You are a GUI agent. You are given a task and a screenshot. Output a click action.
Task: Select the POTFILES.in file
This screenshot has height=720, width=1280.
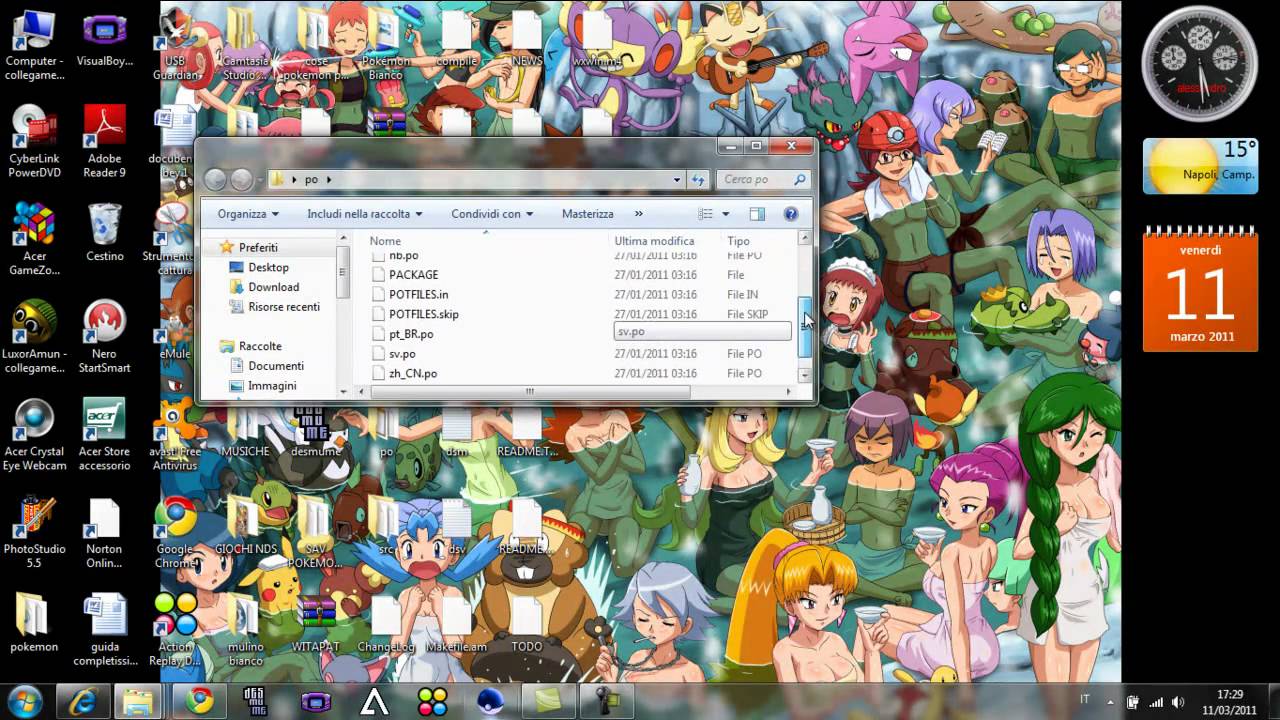pyautogui.click(x=418, y=295)
